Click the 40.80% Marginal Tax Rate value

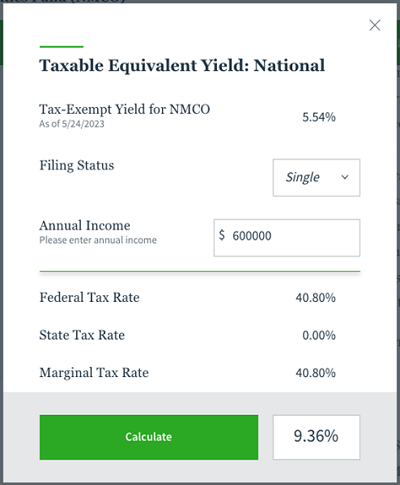(x=315, y=373)
